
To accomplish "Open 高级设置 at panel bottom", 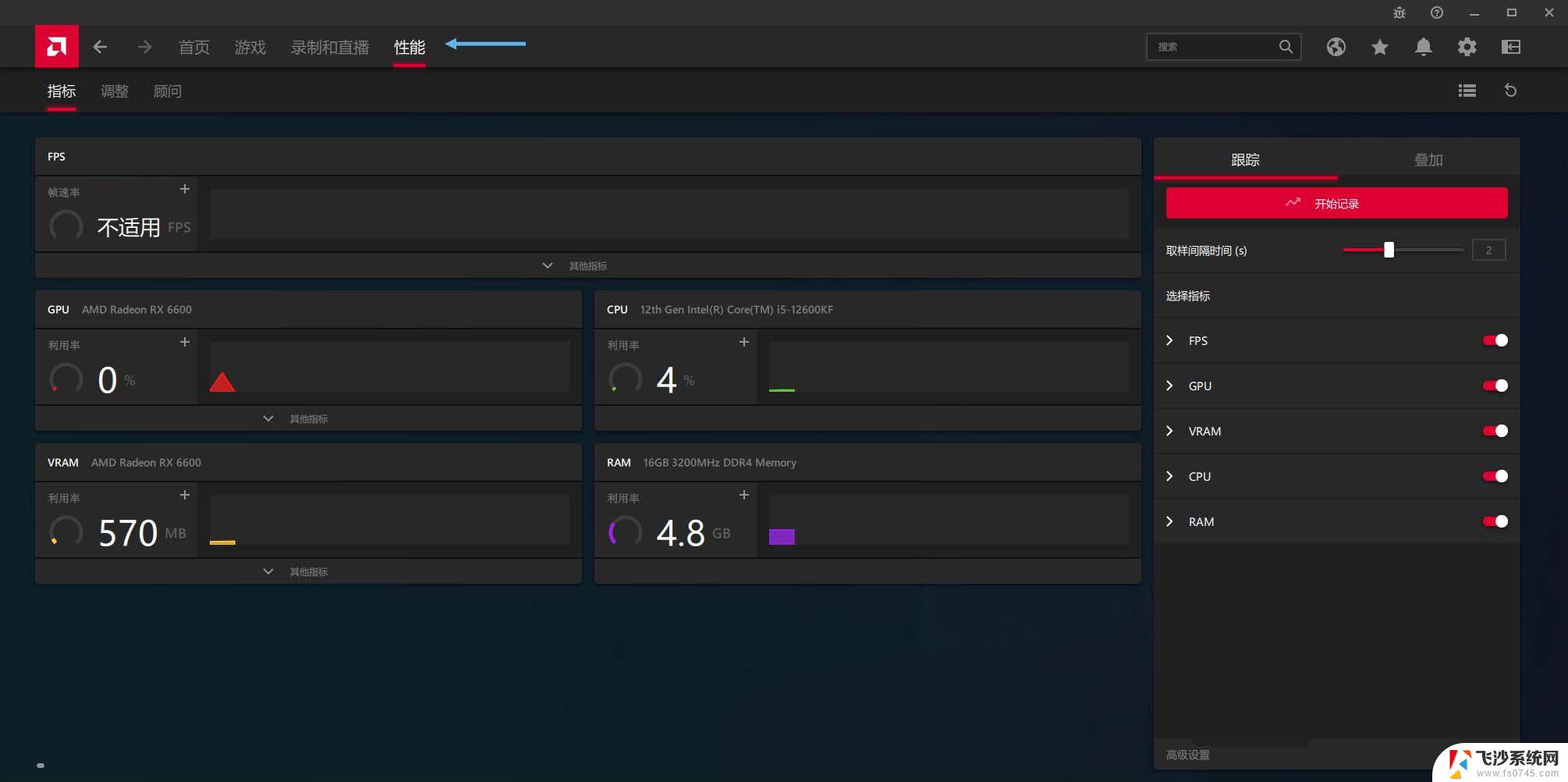I will click(x=1187, y=755).
